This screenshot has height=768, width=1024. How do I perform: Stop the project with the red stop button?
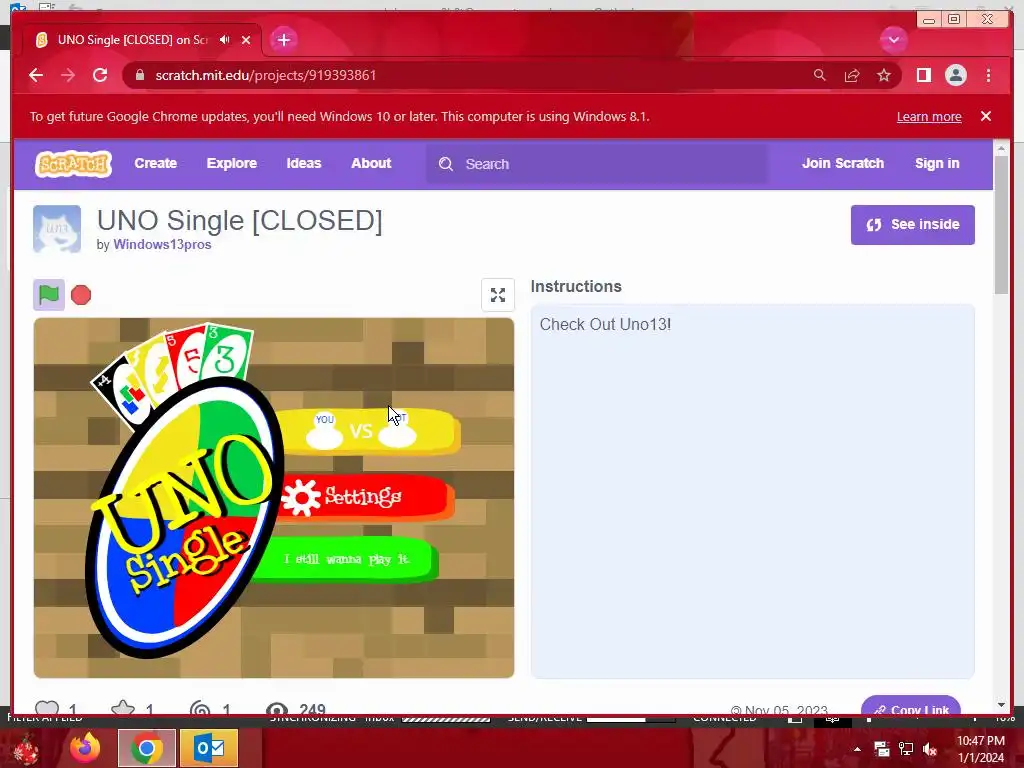tap(81, 295)
